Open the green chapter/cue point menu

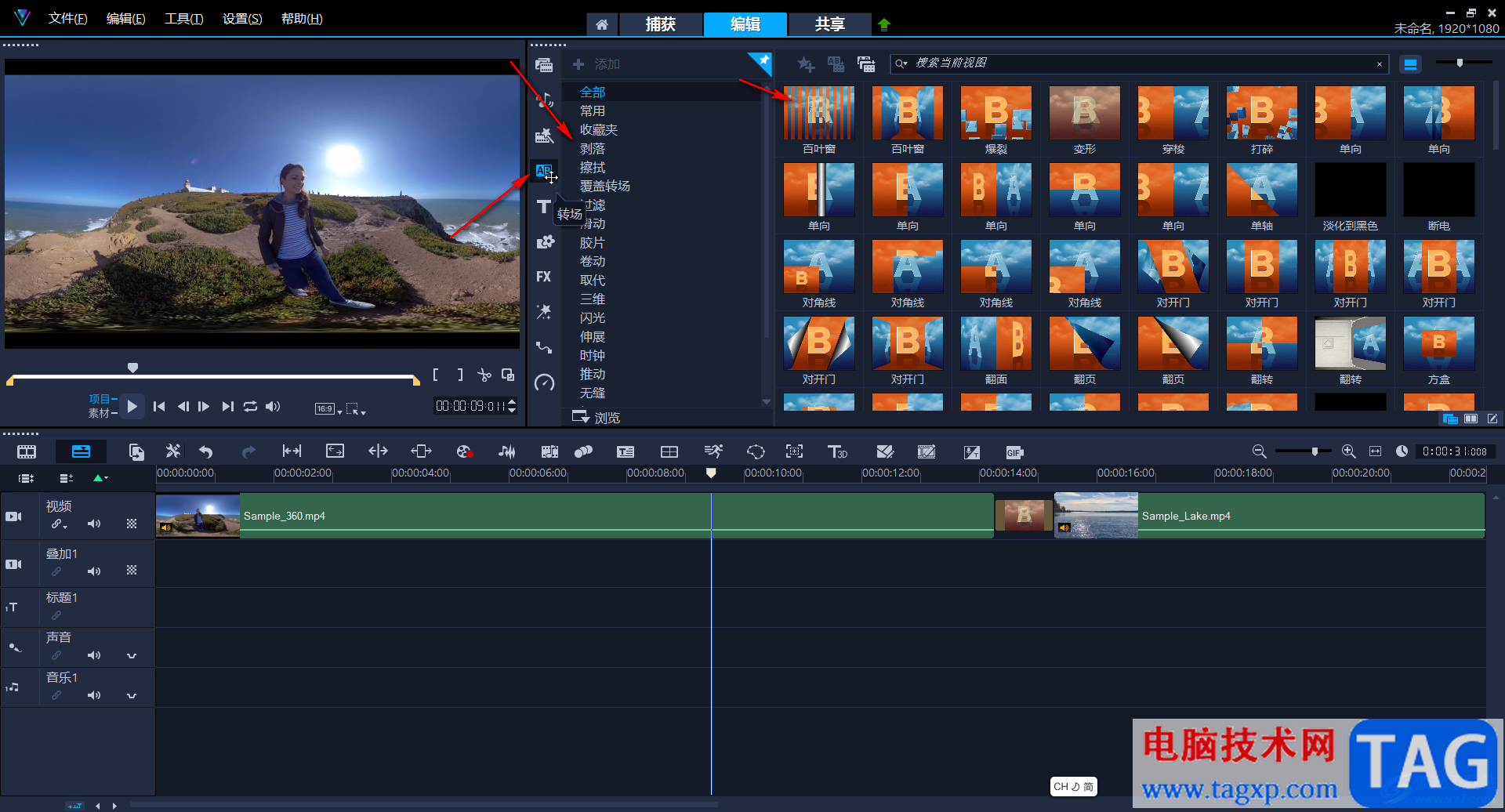100,478
